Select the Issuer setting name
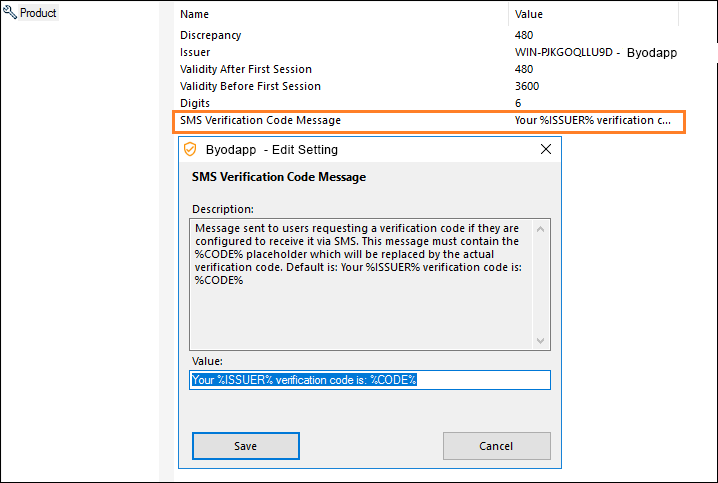This screenshot has width=718, height=483. [x=195, y=52]
